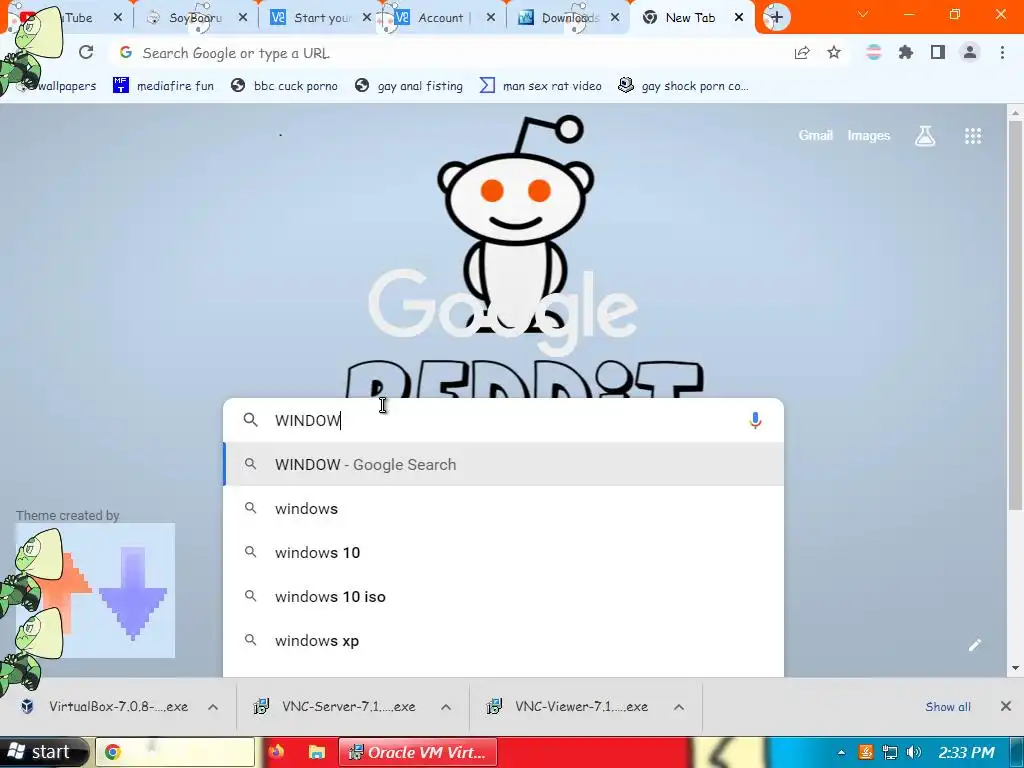Show hidden tray icons arrow

click(841, 752)
